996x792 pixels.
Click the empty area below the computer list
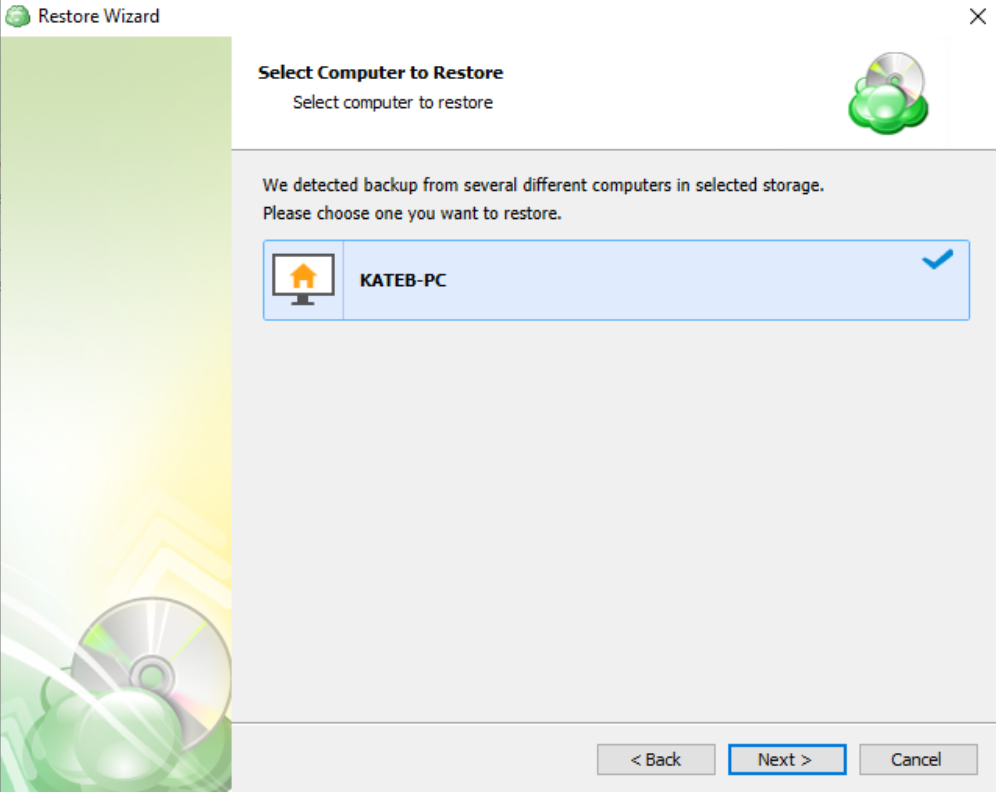(x=615, y=521)
